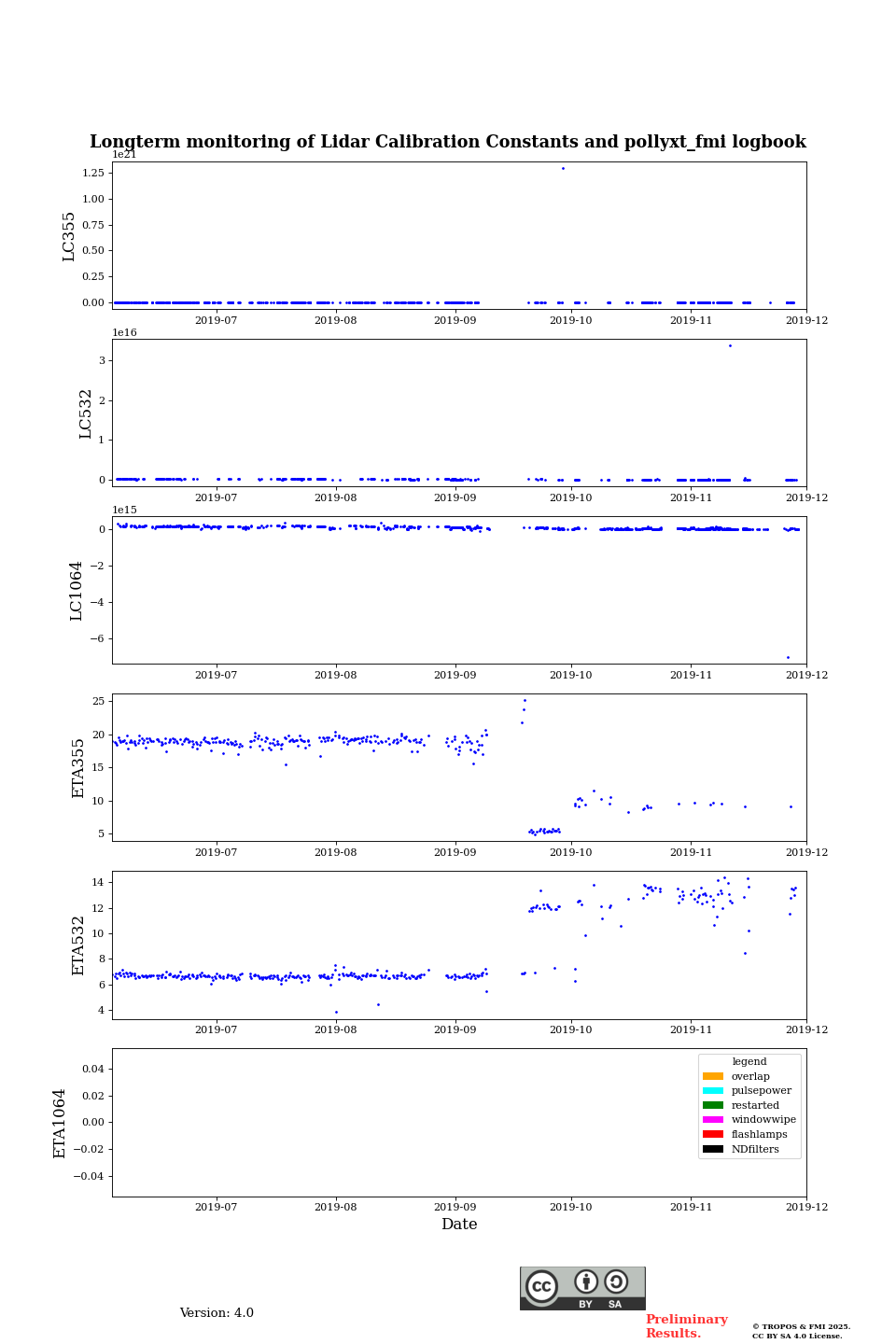Click the negative outlier in LC1064 plot
This screenshot has height=1344, width=896.
(788, 657)
